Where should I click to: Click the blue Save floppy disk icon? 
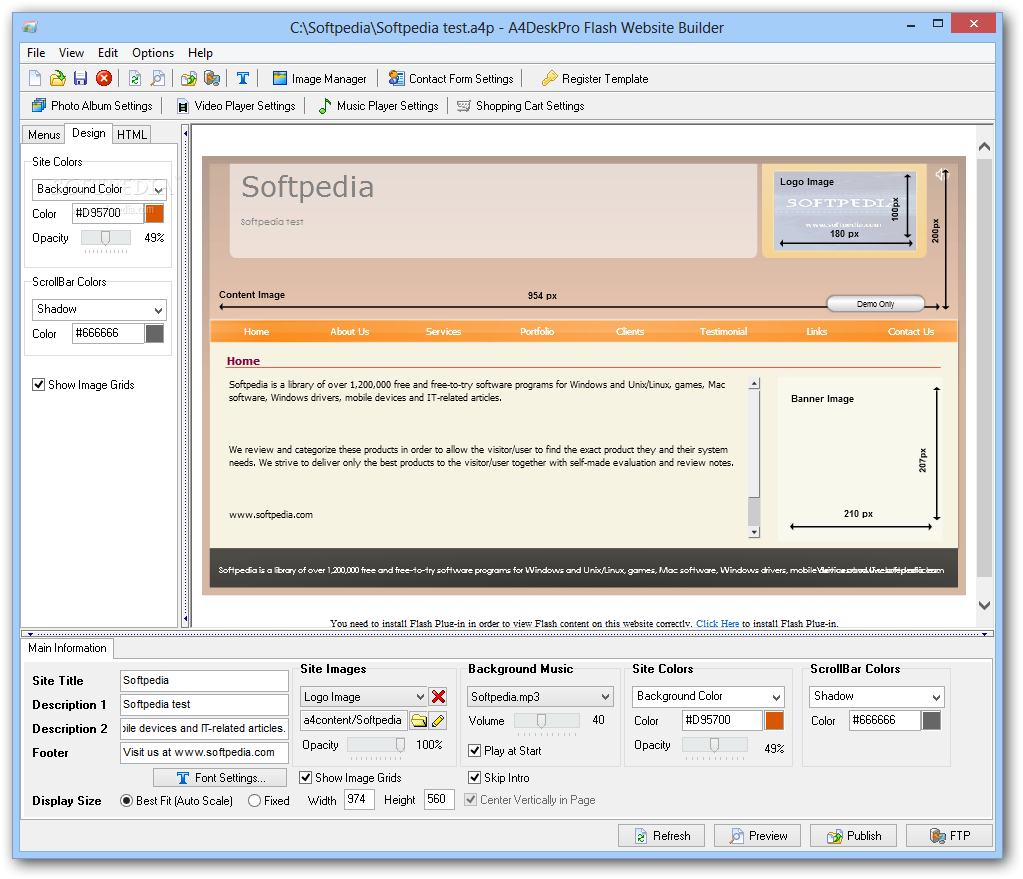click(80, 78)
